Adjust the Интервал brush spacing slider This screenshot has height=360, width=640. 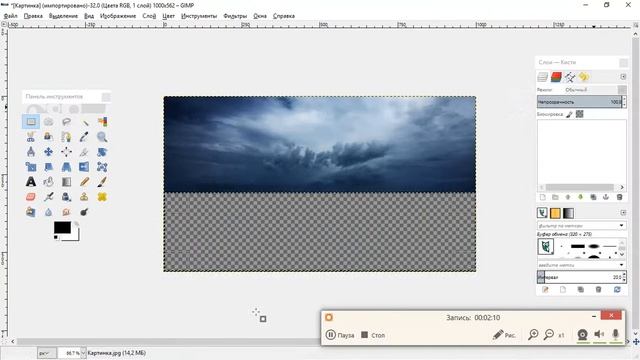pos(579,277)
